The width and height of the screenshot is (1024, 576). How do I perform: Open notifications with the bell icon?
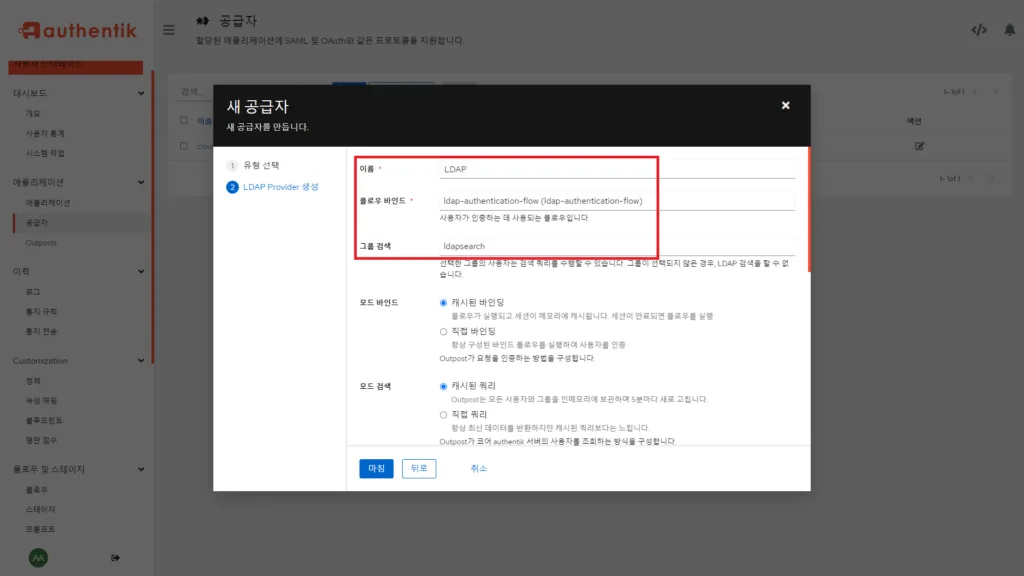pyautogui.click(x=1008, y=29)
